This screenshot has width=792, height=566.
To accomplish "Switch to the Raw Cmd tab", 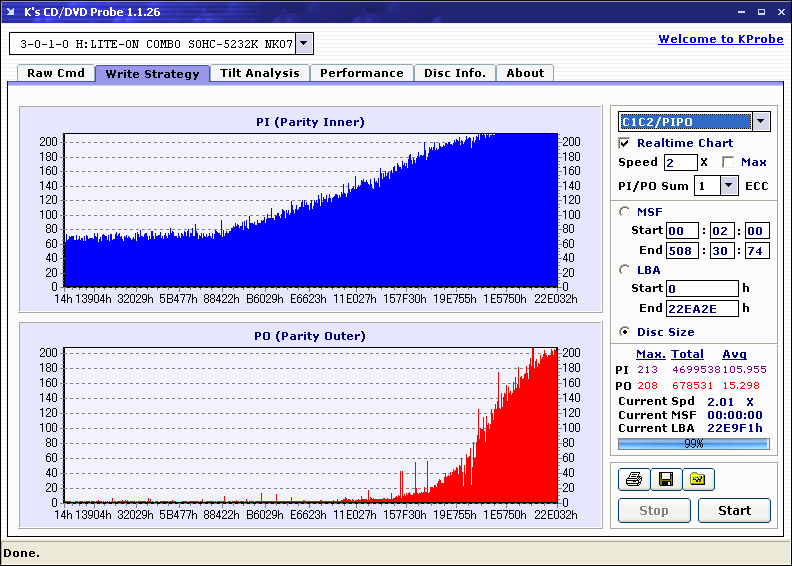I will pyautogui.click(x=56, y=73).
